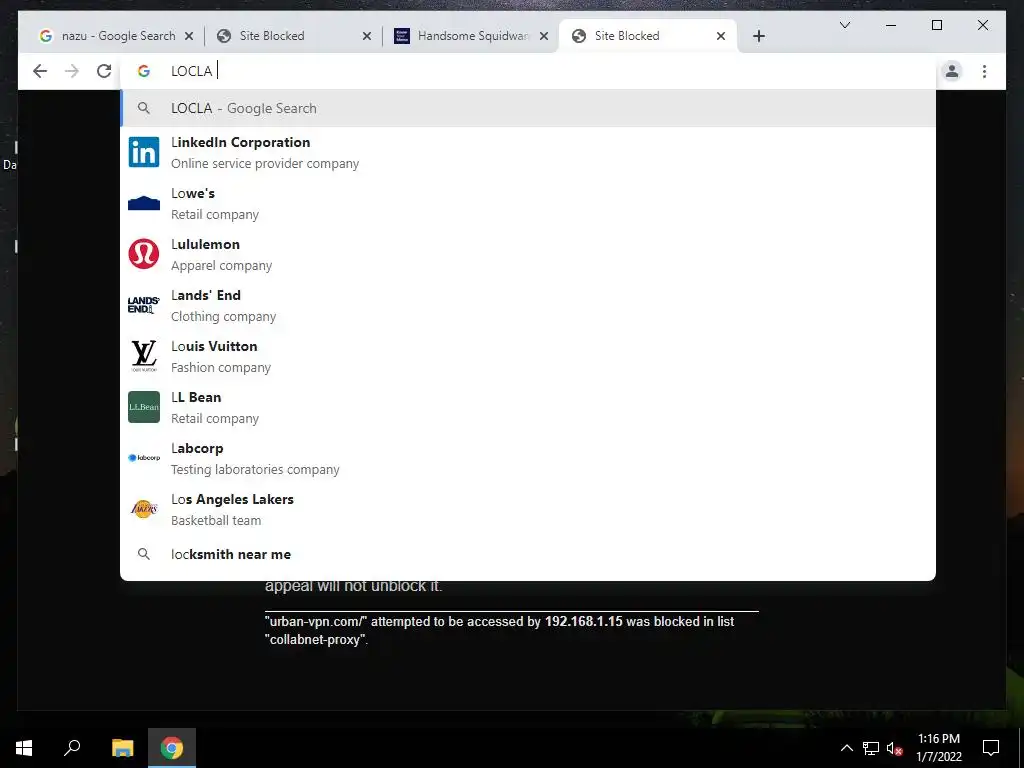Close the first Site Blocked tab
Screen dimensions: 1024x768
366,36
